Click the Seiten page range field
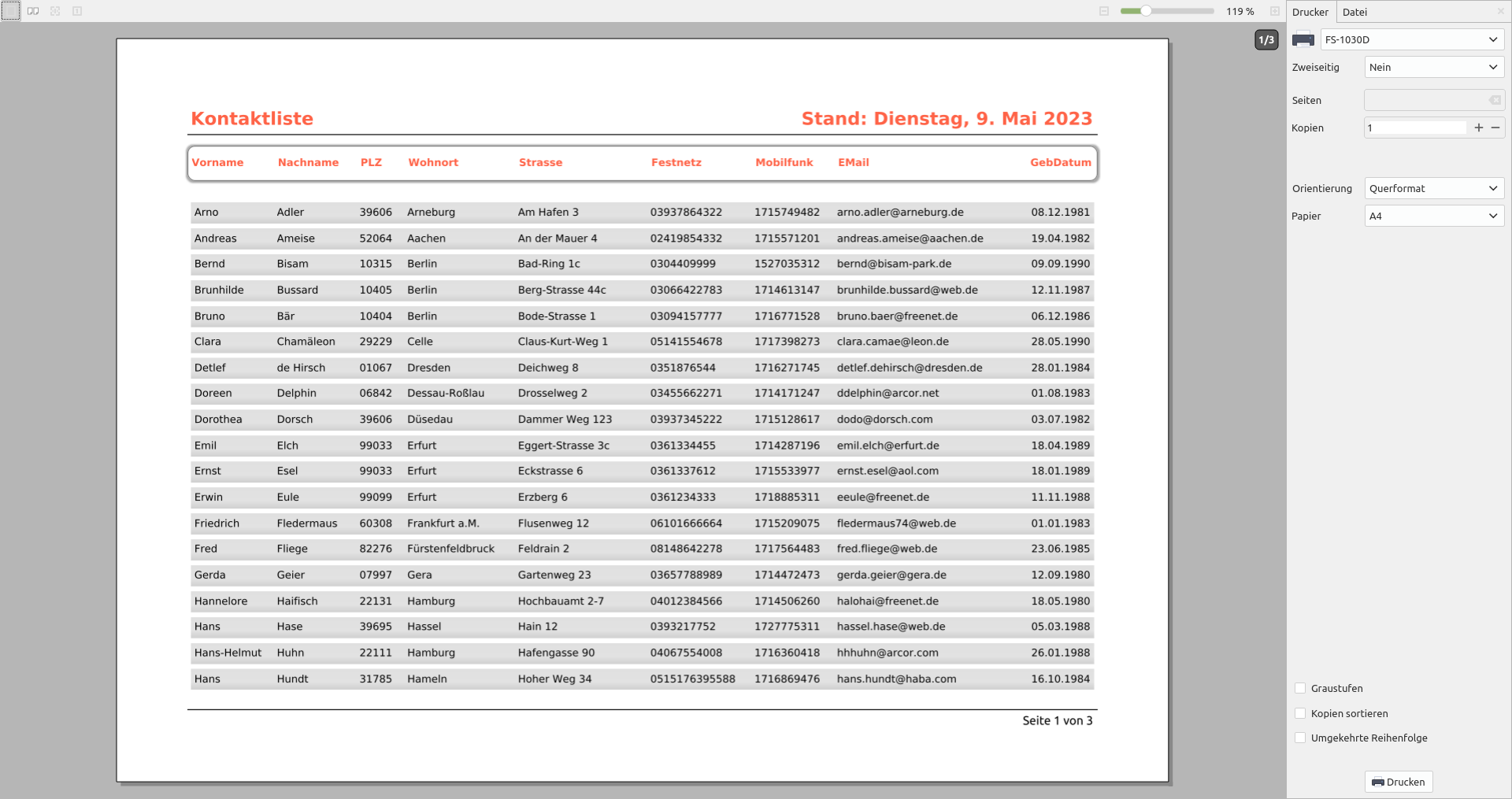 1425,100
